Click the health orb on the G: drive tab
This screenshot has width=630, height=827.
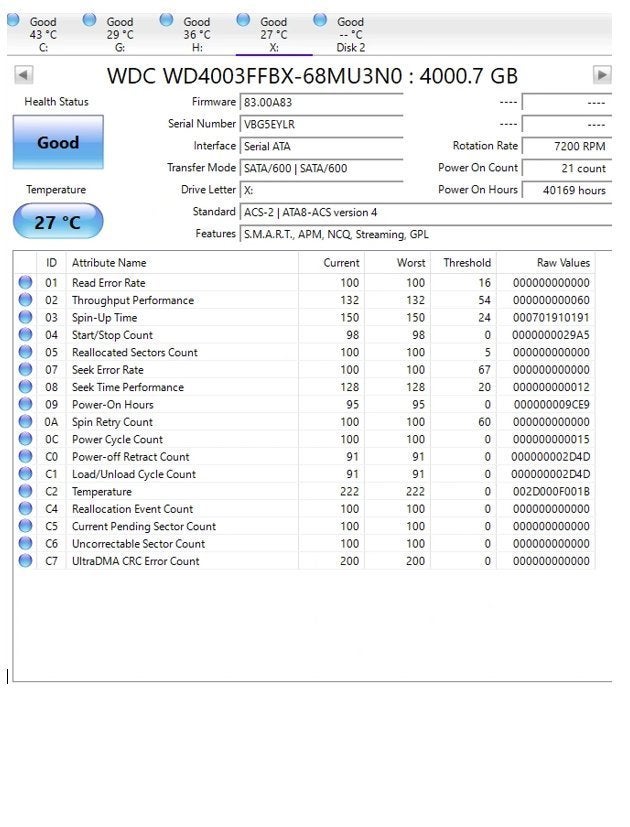90,20
